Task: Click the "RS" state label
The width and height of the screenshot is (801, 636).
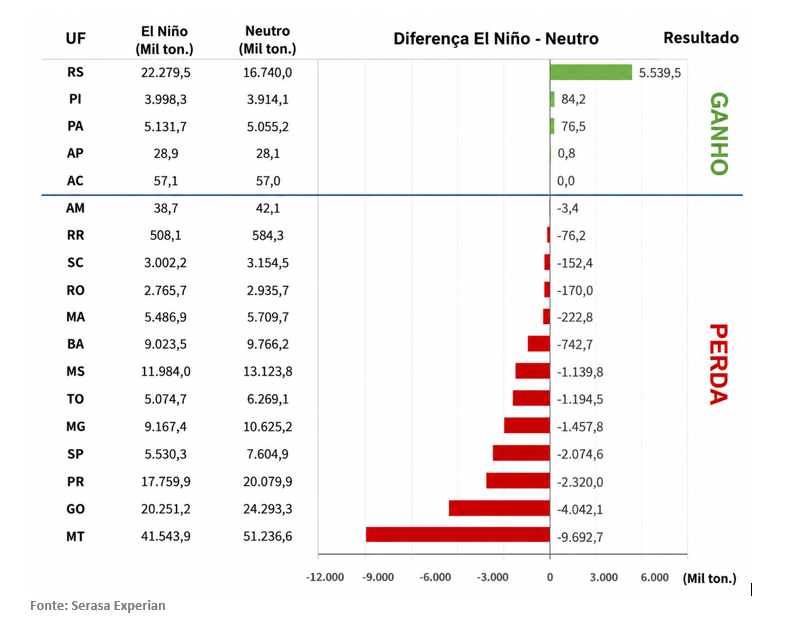Action: tap(75, 72)
